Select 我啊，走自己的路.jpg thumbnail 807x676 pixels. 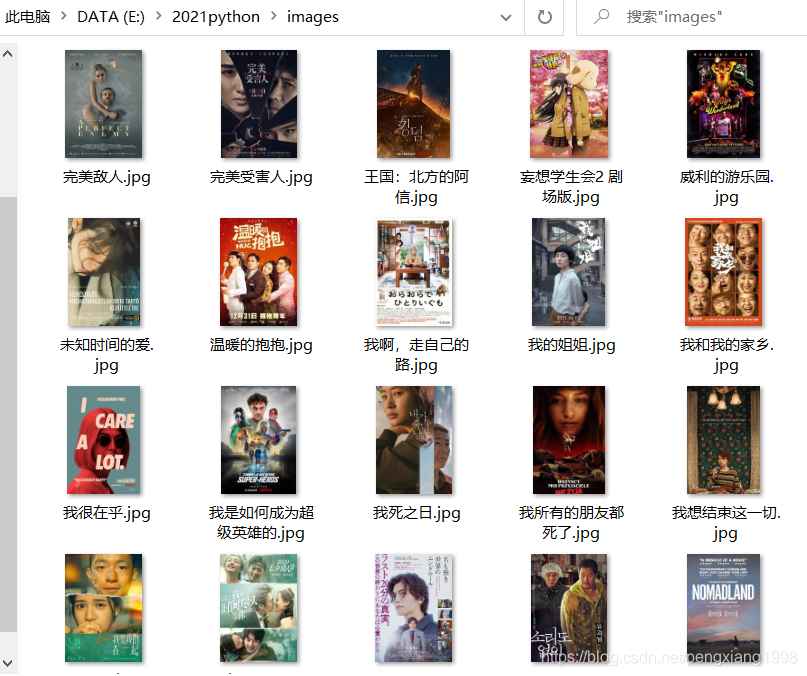[414, 272]
